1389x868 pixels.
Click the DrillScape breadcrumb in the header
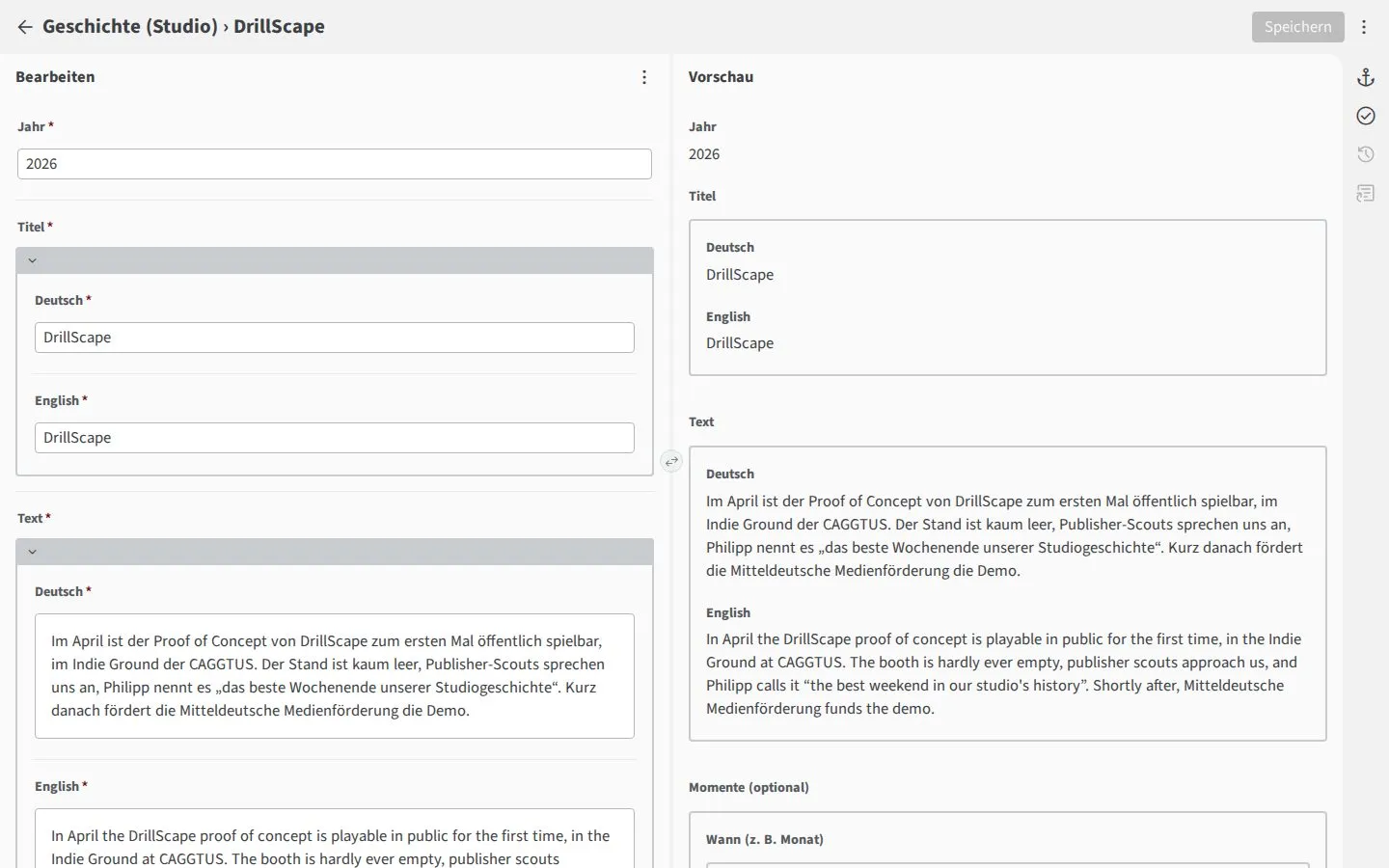(x=279, y=26)
